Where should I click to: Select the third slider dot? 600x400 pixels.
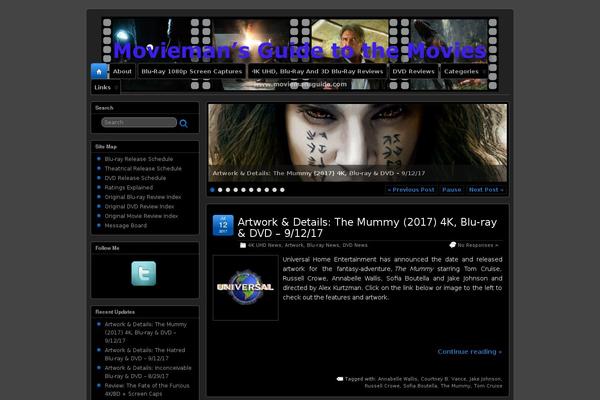click(x=228, y=190)
